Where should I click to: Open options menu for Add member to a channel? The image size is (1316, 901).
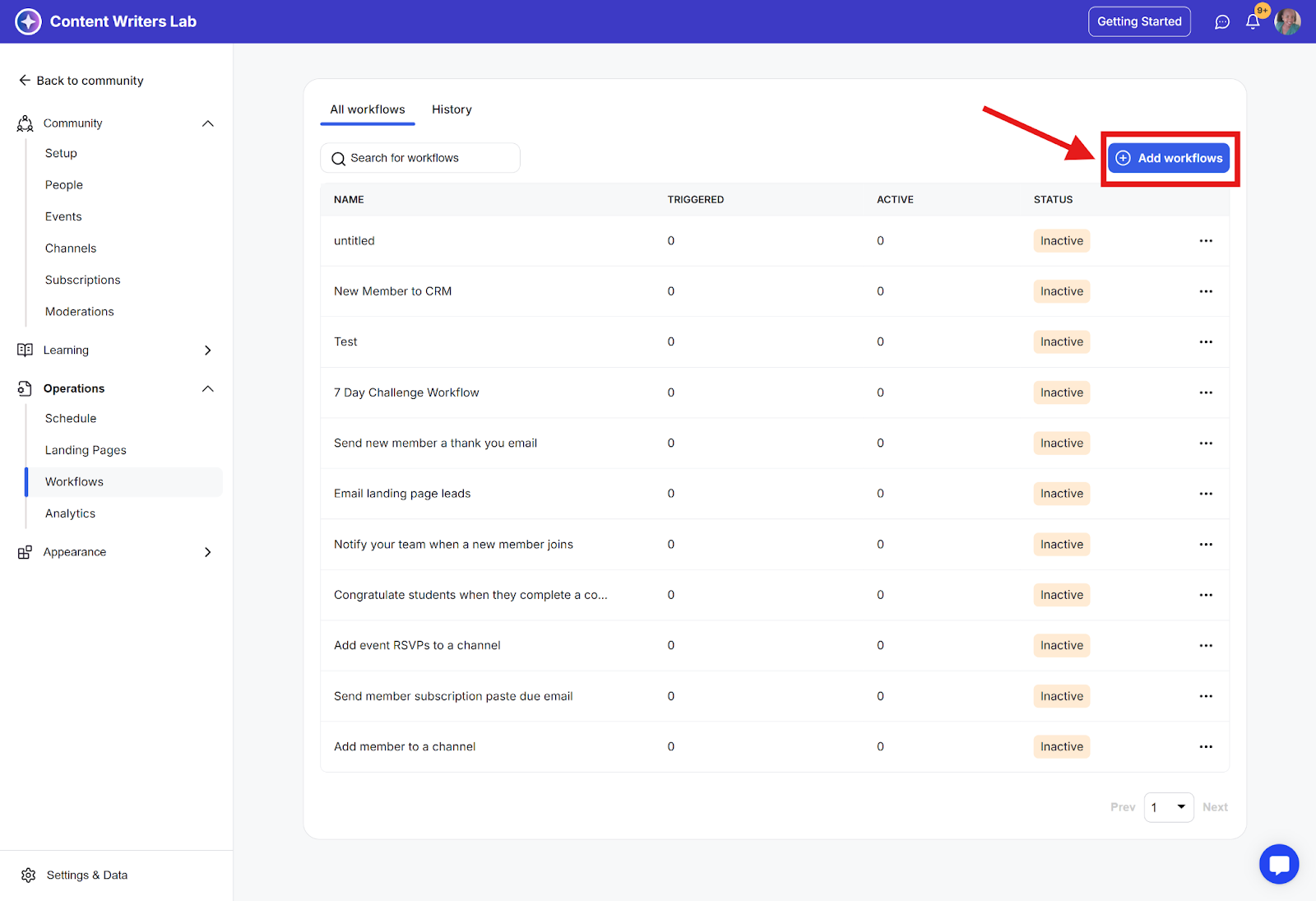1206,747
